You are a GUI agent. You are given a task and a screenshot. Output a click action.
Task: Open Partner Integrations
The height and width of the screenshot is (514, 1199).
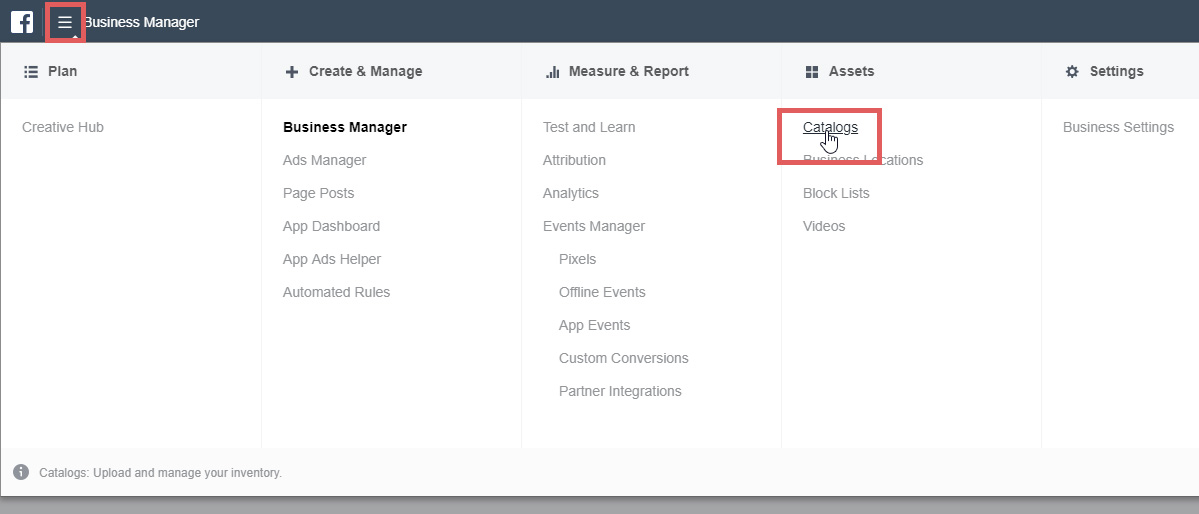click(x=620, y=390)
